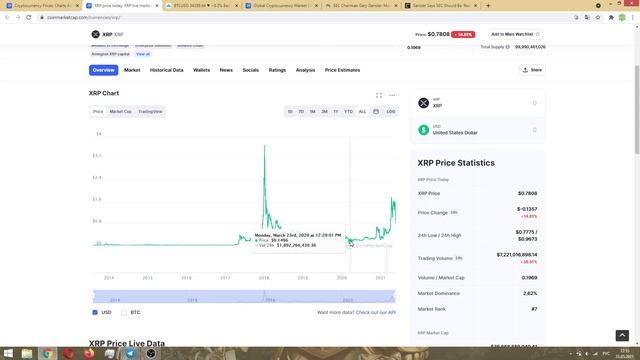Open the chart date range calendar
The width and height of the screenshot is (640, 360).
[376, 111]
